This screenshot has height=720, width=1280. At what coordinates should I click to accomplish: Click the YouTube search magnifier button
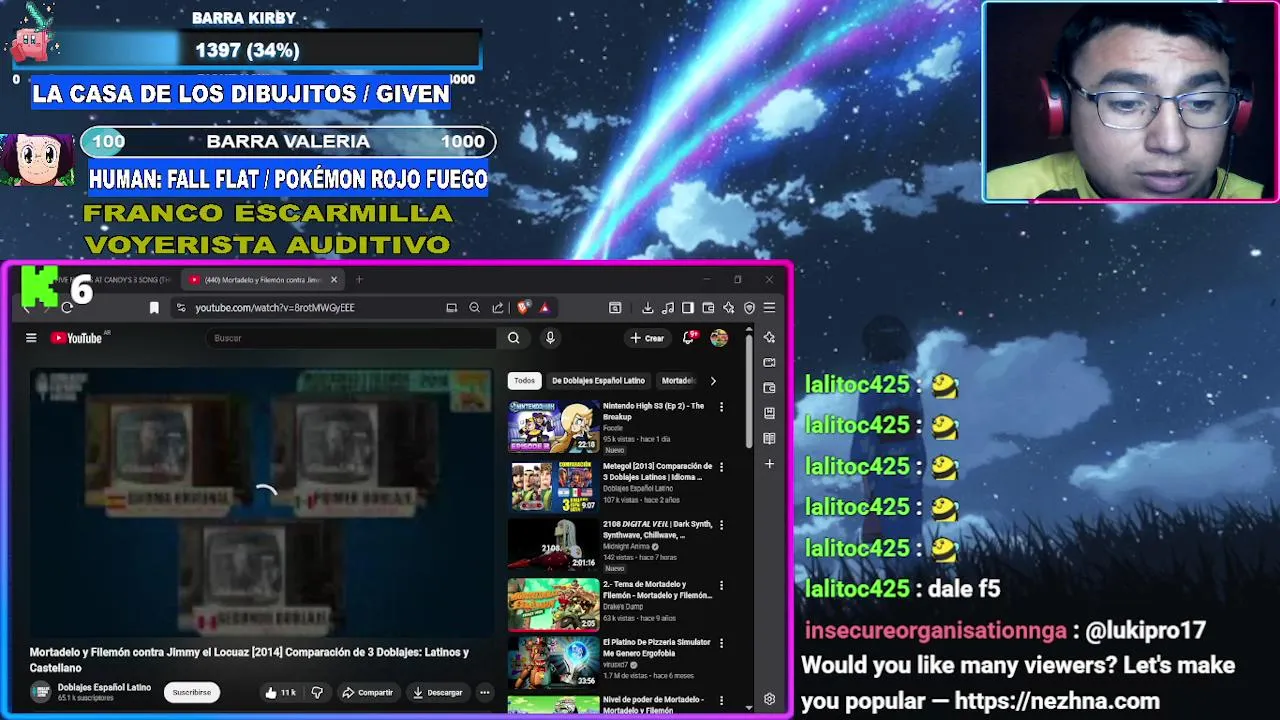tap(513, 338)
